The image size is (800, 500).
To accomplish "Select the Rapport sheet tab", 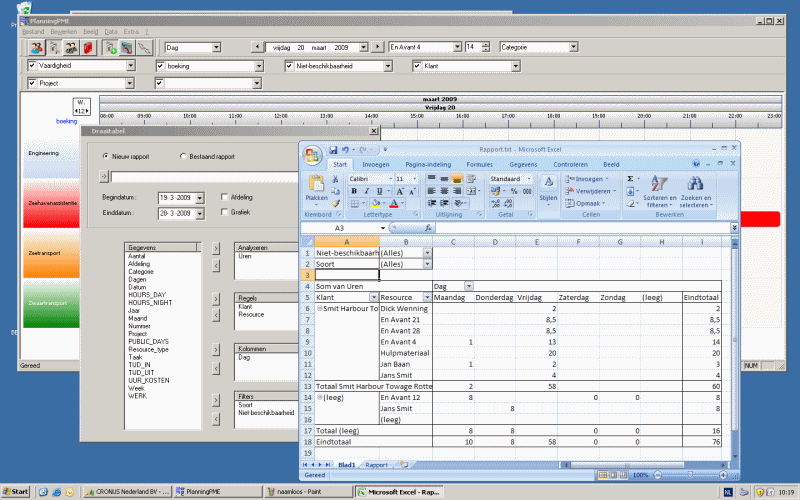I will pyautogui.click(x=376, y=465).
